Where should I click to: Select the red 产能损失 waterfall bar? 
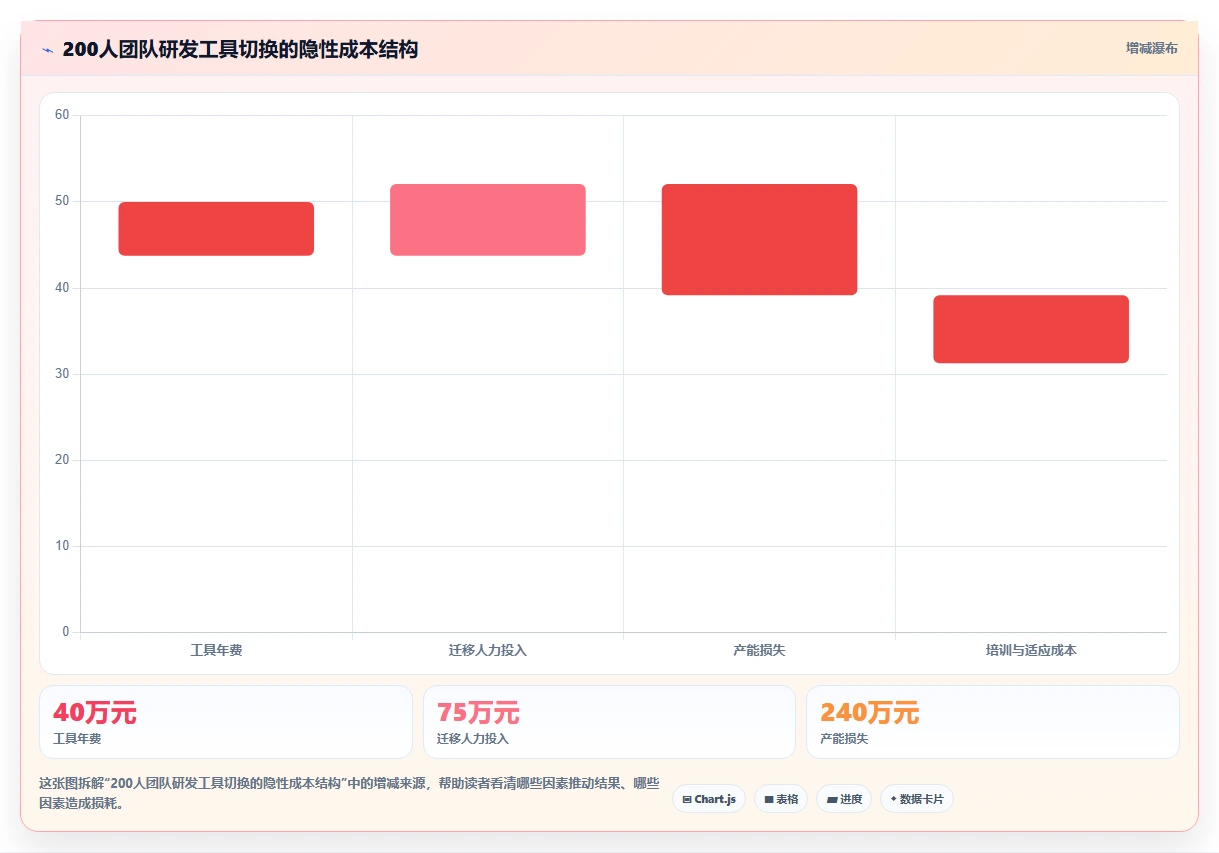coord(760,240)
